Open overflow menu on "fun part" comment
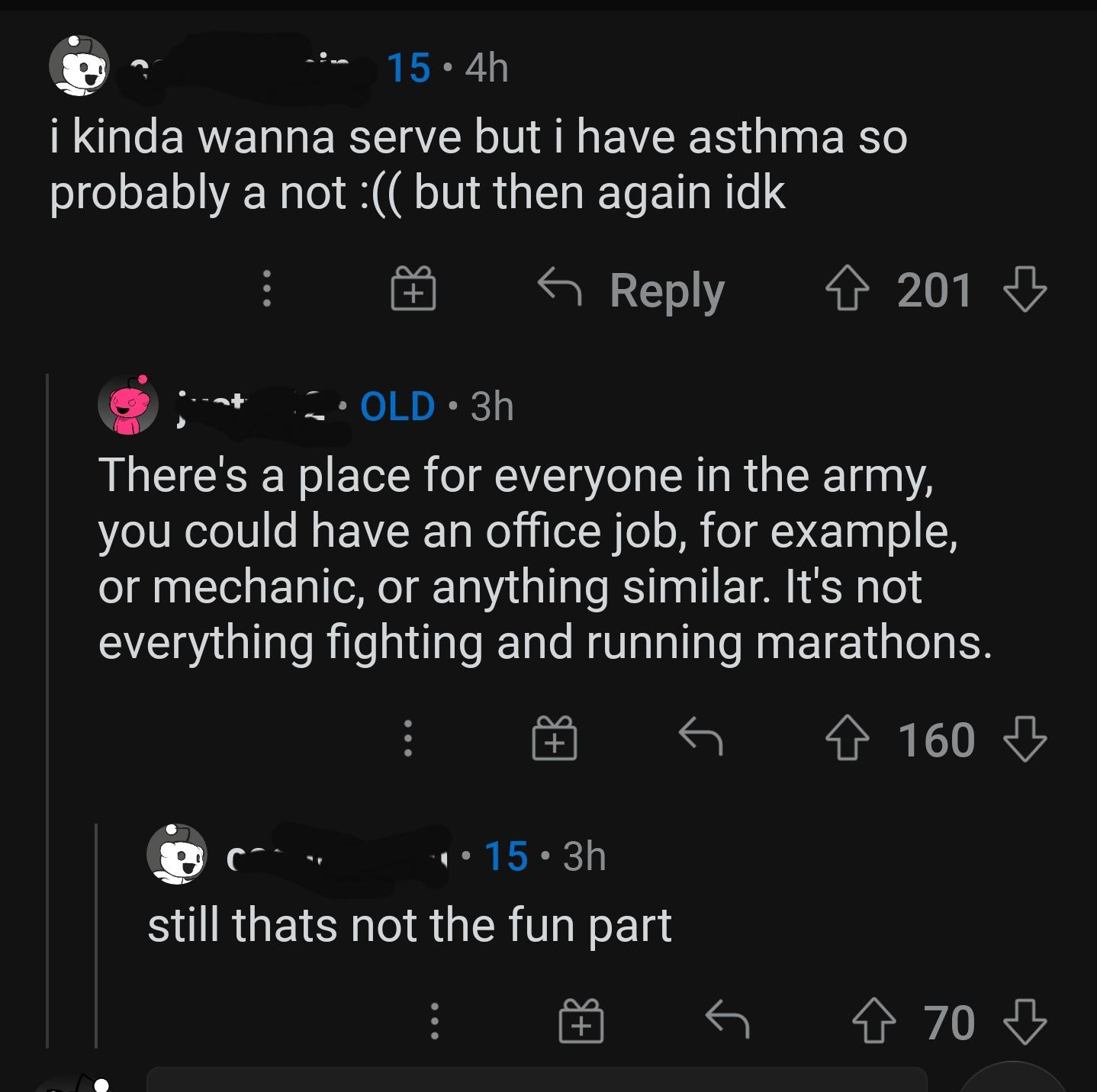 click(x=434, y=1022)
